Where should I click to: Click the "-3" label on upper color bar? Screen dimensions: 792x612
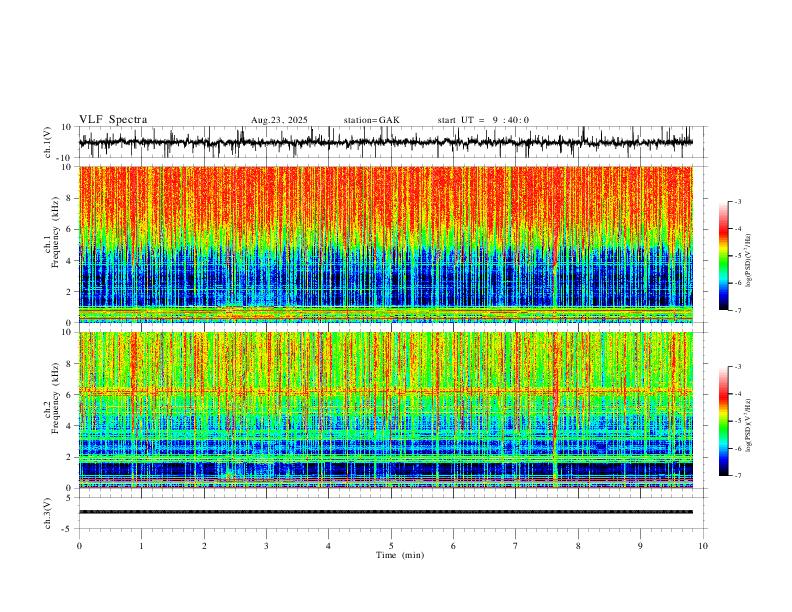pos(738,201)
